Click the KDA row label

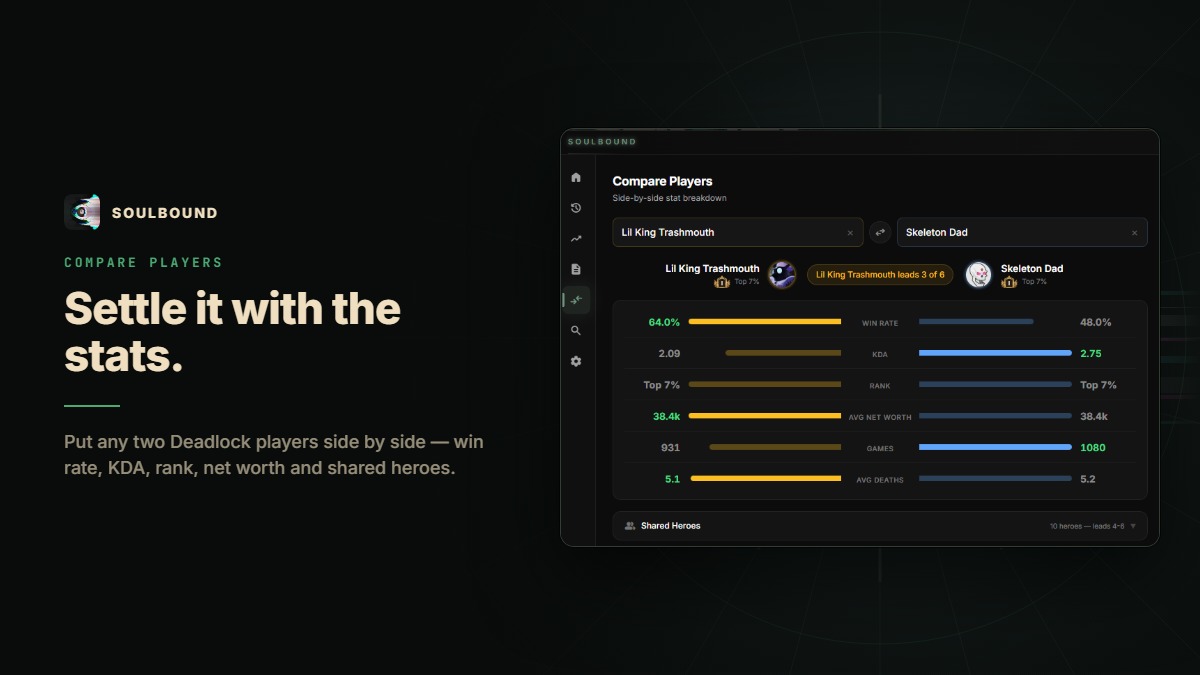coord(880,354)
